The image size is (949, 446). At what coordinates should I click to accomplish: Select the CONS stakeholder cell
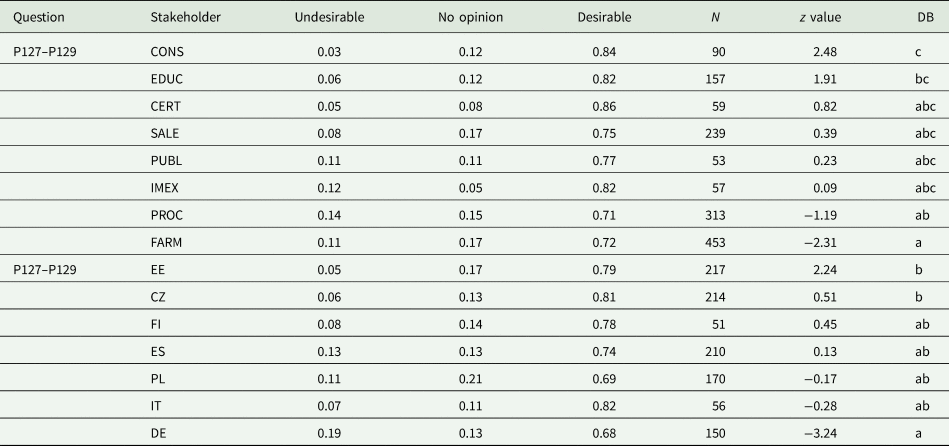pyautogui.click(x=166, y=51)
